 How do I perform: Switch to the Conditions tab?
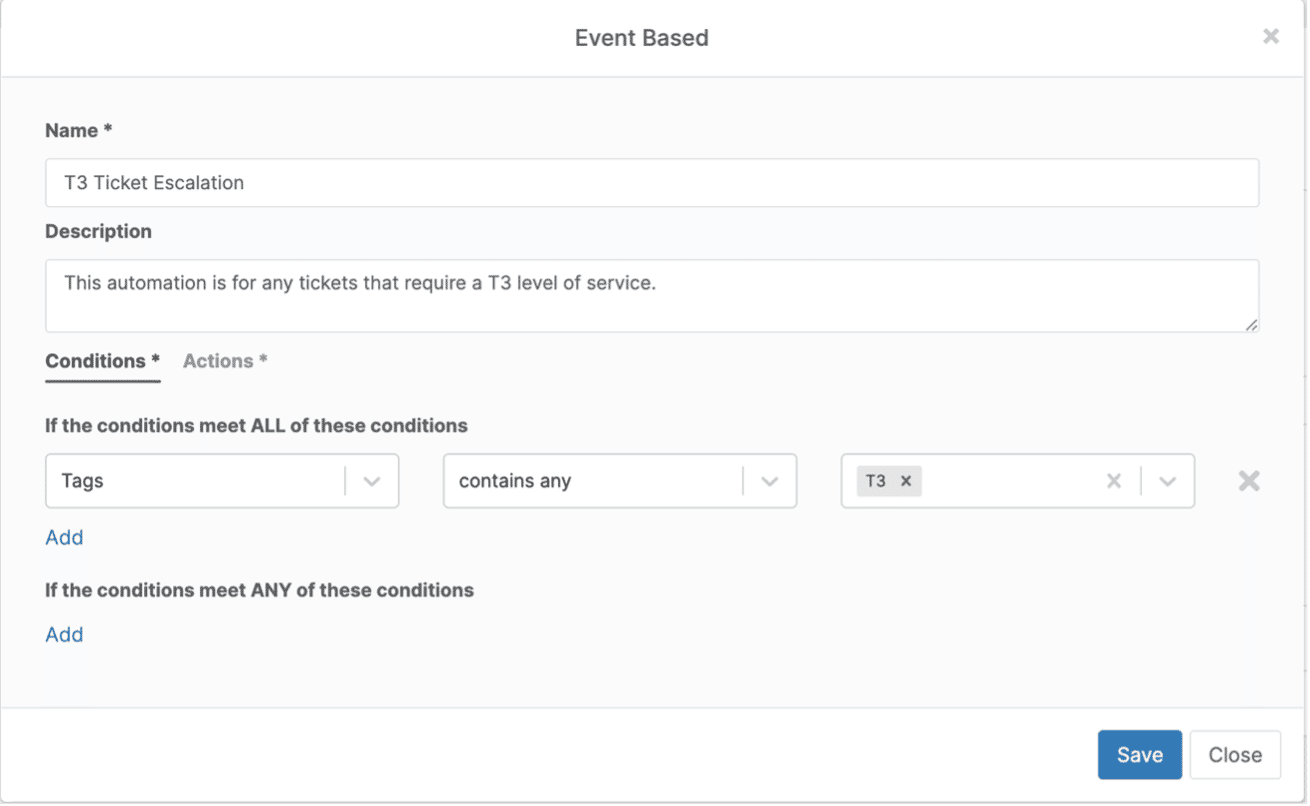point(102,361)
